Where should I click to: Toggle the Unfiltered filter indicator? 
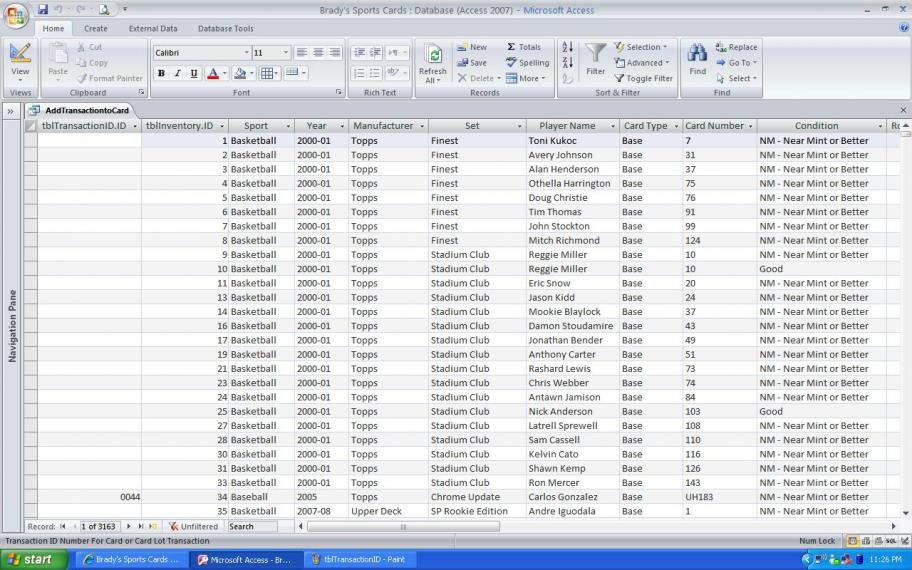[194, 526]
